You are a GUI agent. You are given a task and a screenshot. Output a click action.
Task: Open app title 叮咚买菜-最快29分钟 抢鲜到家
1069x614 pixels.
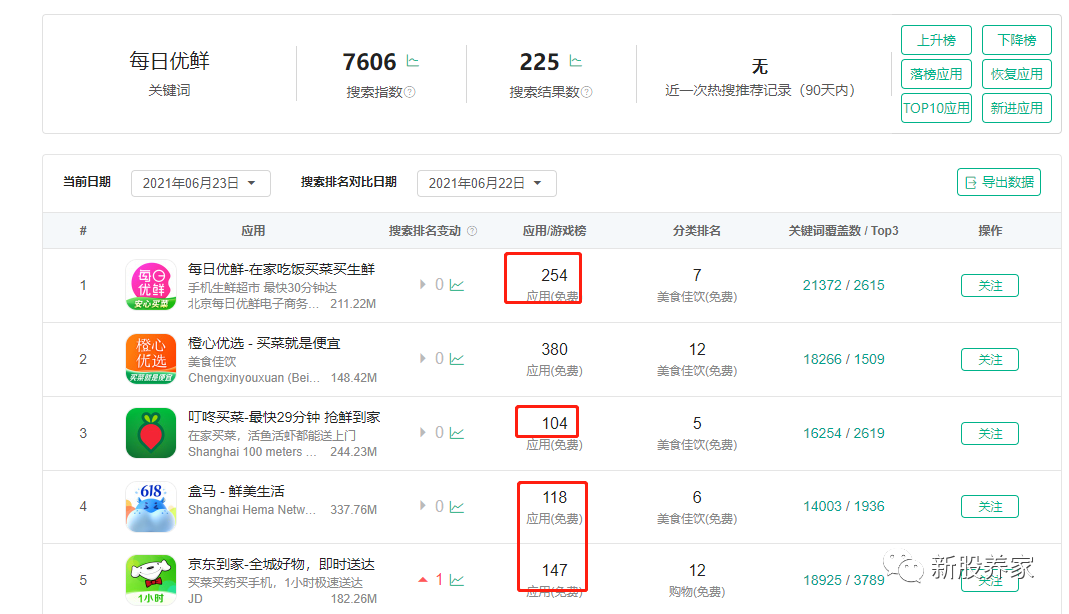pos(284,417)
